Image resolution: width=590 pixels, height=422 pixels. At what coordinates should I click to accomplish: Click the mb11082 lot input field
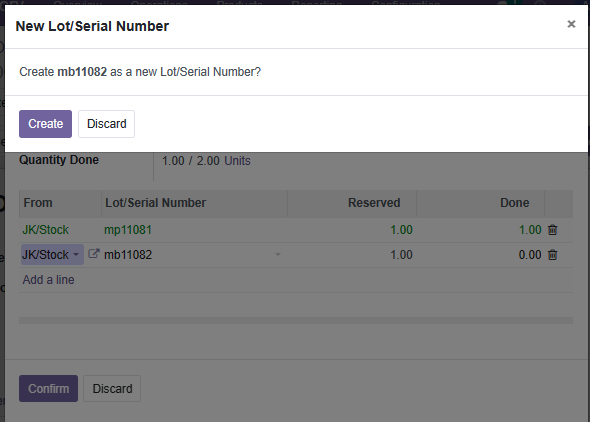(188, 255)
